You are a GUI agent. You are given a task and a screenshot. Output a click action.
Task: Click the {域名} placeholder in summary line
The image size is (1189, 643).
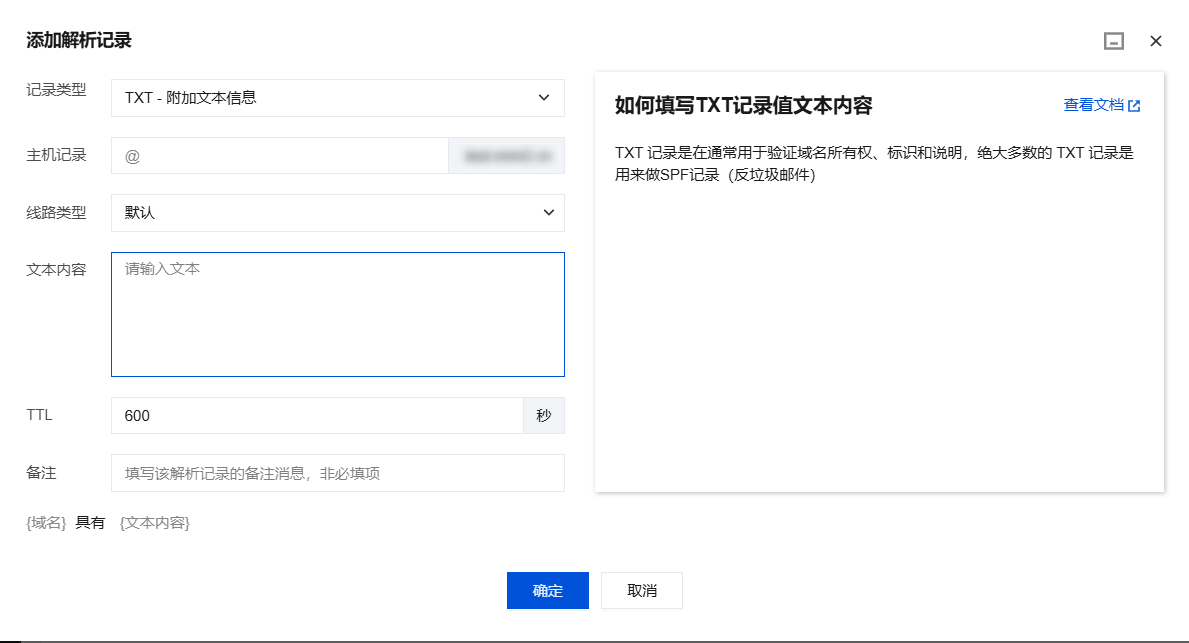click(x=46, y=522)
